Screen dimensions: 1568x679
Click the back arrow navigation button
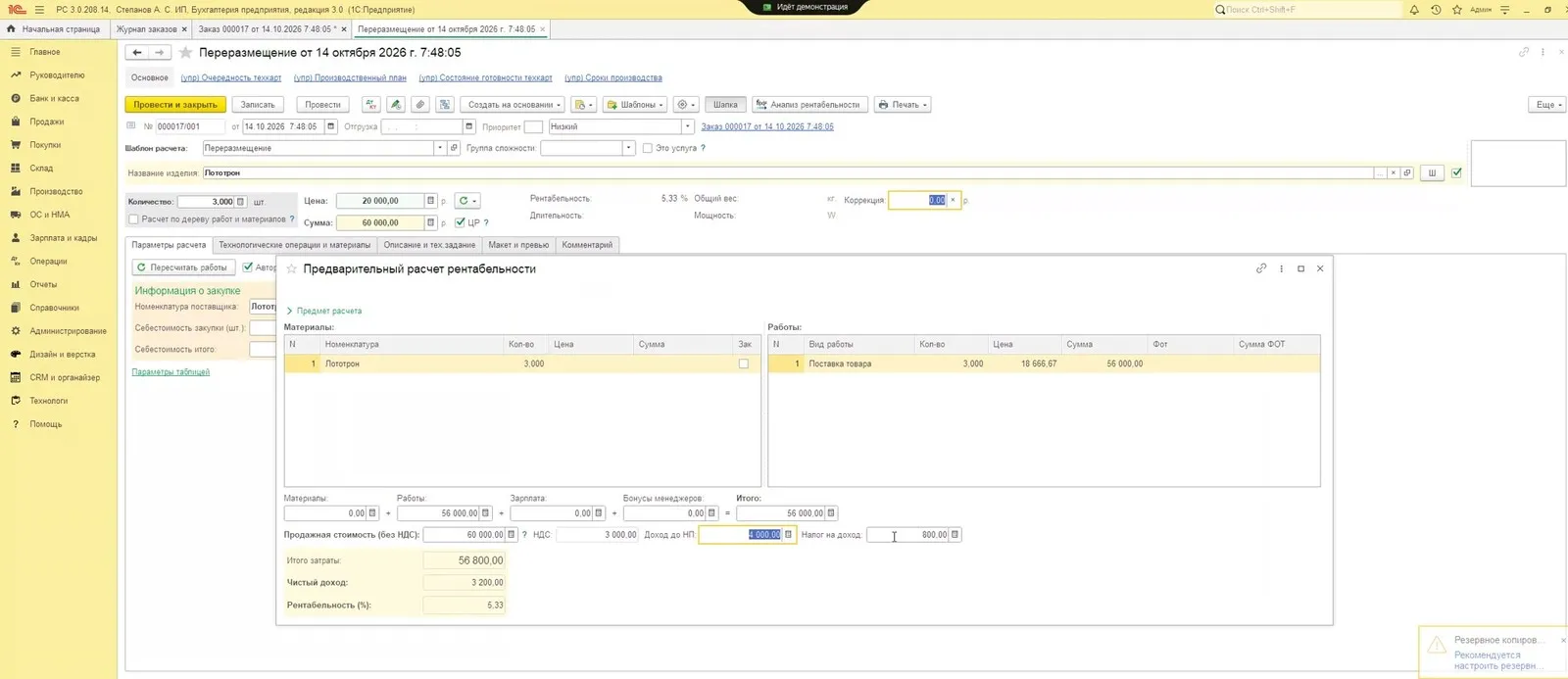(x=137, y=53)
